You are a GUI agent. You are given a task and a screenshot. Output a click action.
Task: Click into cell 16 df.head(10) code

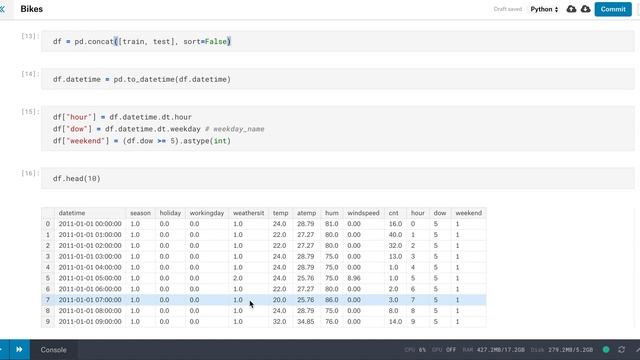tap(338, 178)
